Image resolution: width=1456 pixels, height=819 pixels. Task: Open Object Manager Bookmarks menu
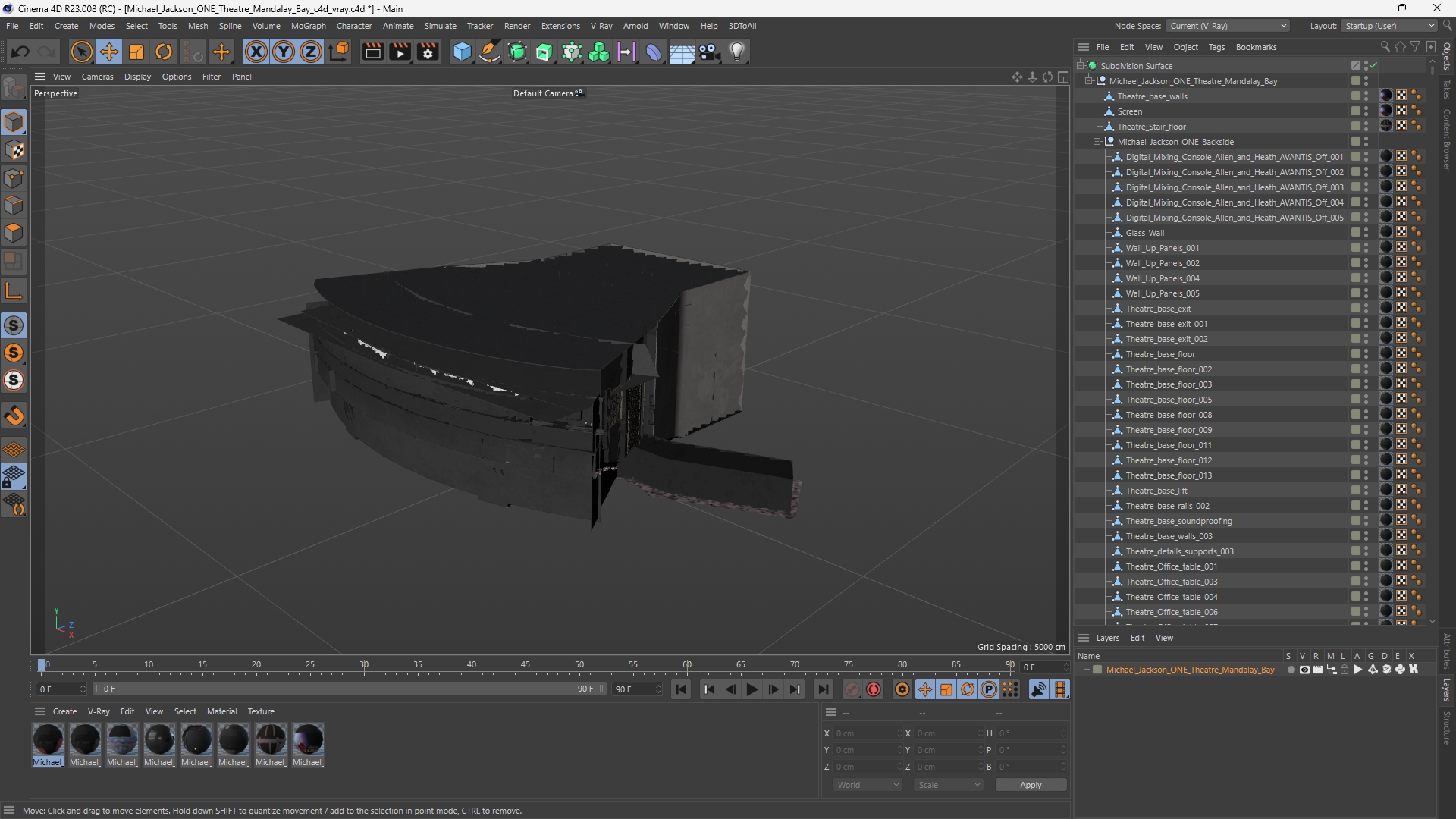1256,47
